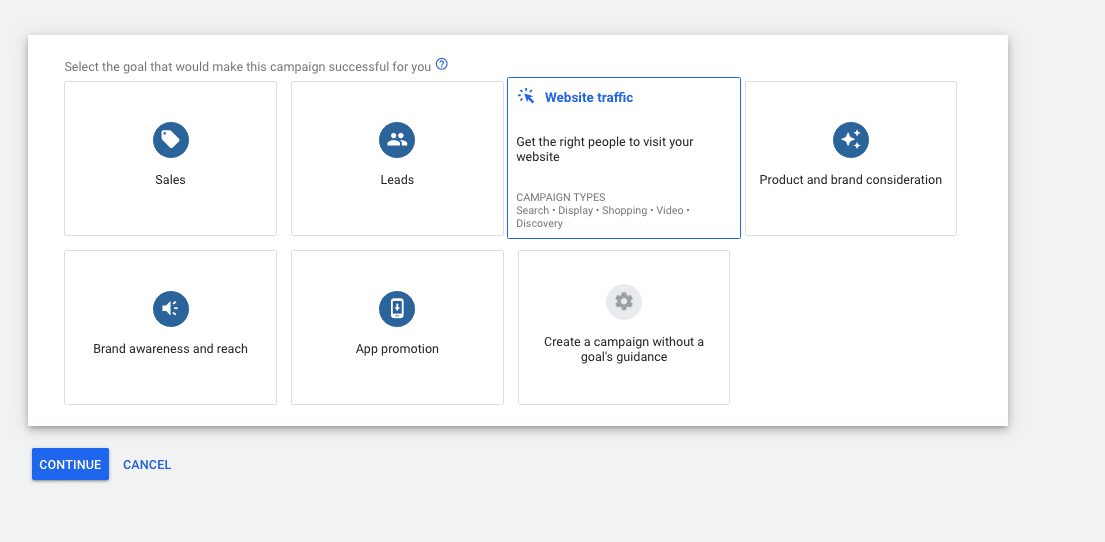Click the CANCEL button
The height and width of the screenshot is (542, 1105).
(147, 464)
